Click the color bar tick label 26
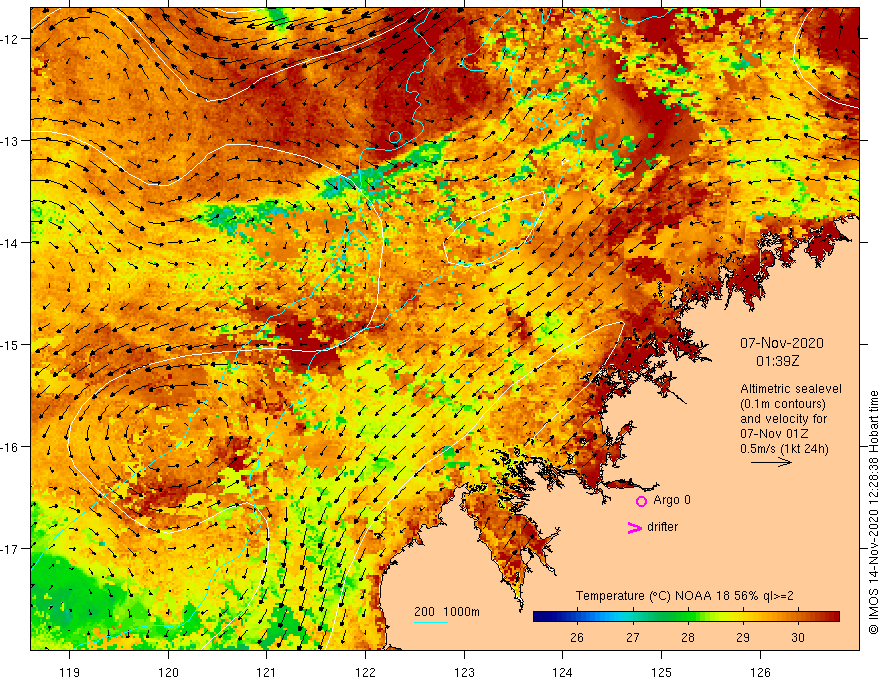Image resolution: width=880 pixels, height=680 pixels. click(x=576, y=637)
